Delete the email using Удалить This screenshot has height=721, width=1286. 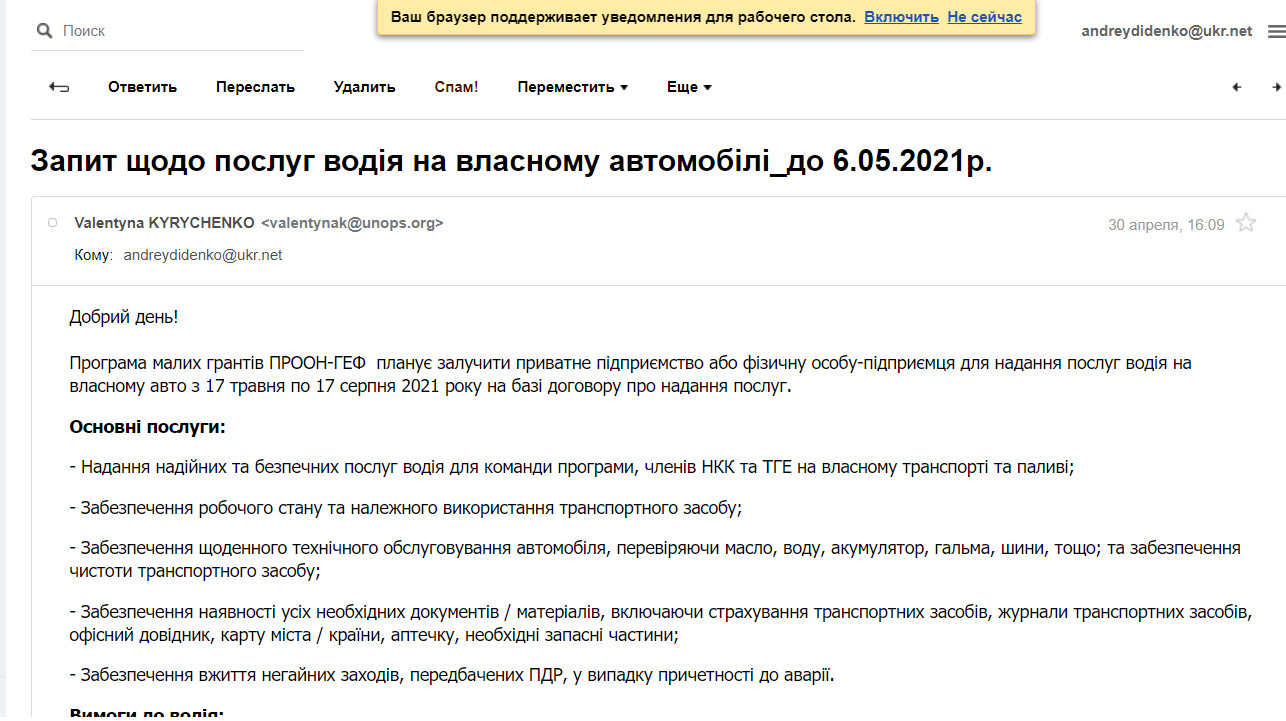point(364,87)
